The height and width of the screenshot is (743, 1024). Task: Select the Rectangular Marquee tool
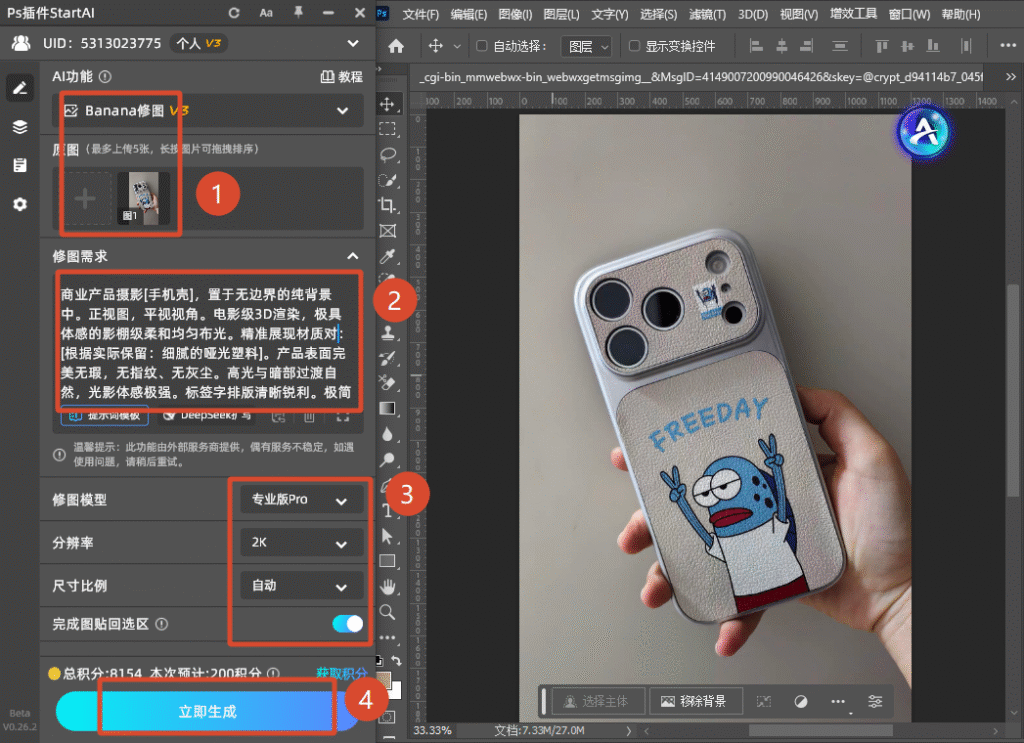(x=387, y=129)
